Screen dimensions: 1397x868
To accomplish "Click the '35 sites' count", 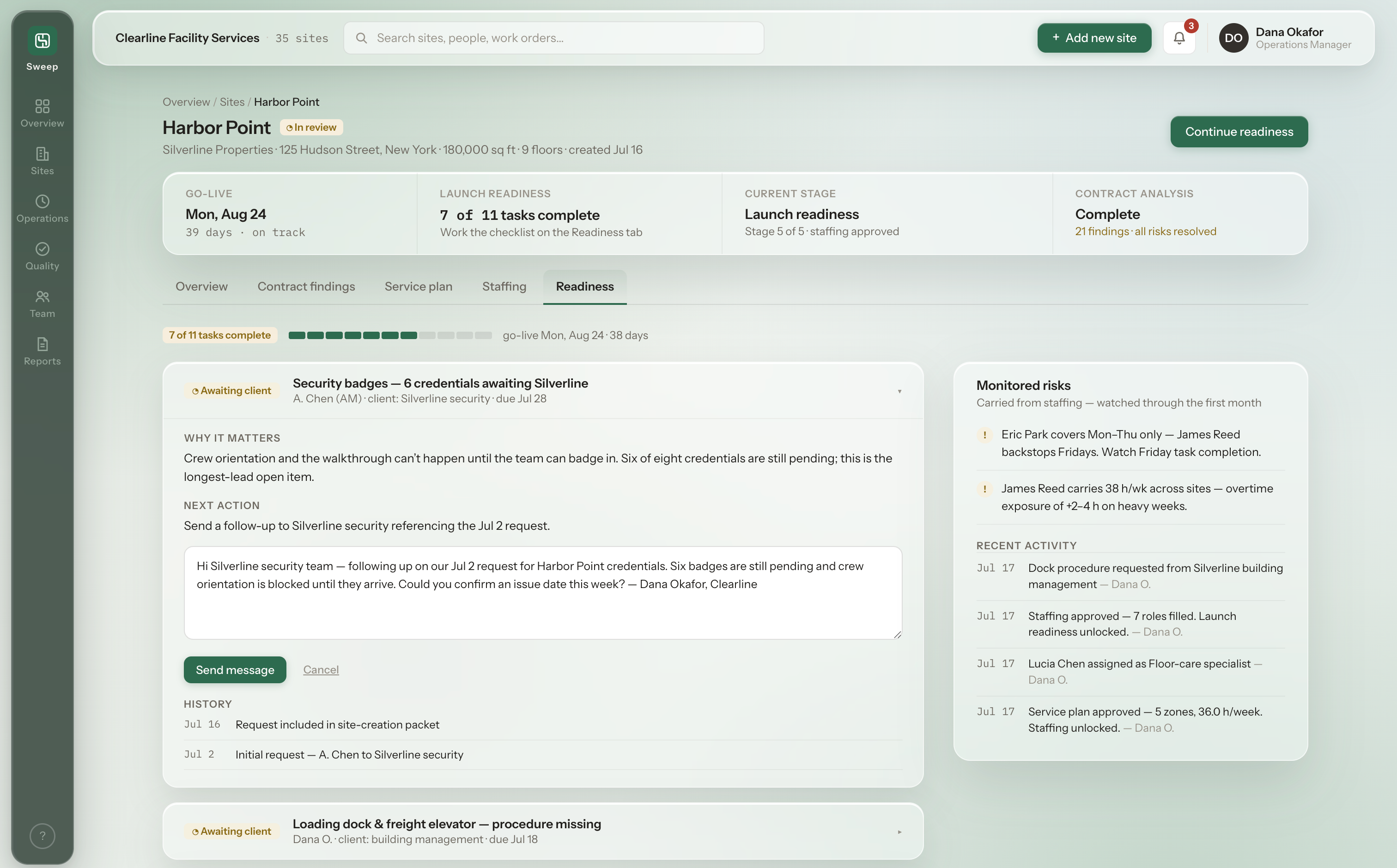I will pos(302,38).
